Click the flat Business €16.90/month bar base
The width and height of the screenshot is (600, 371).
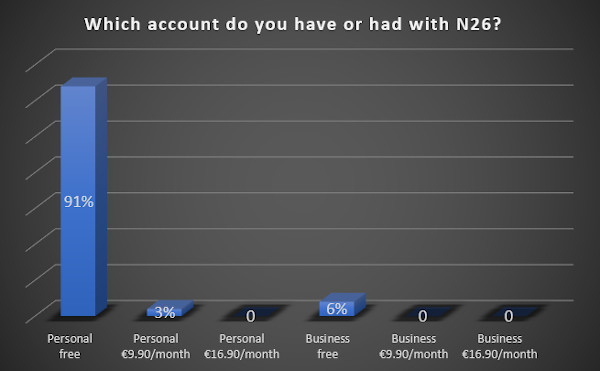click(x=514, y=311)
